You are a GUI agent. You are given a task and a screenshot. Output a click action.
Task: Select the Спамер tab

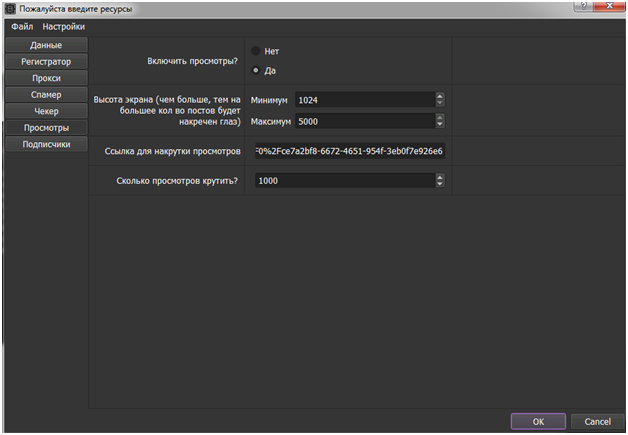(x=45, y=95)
